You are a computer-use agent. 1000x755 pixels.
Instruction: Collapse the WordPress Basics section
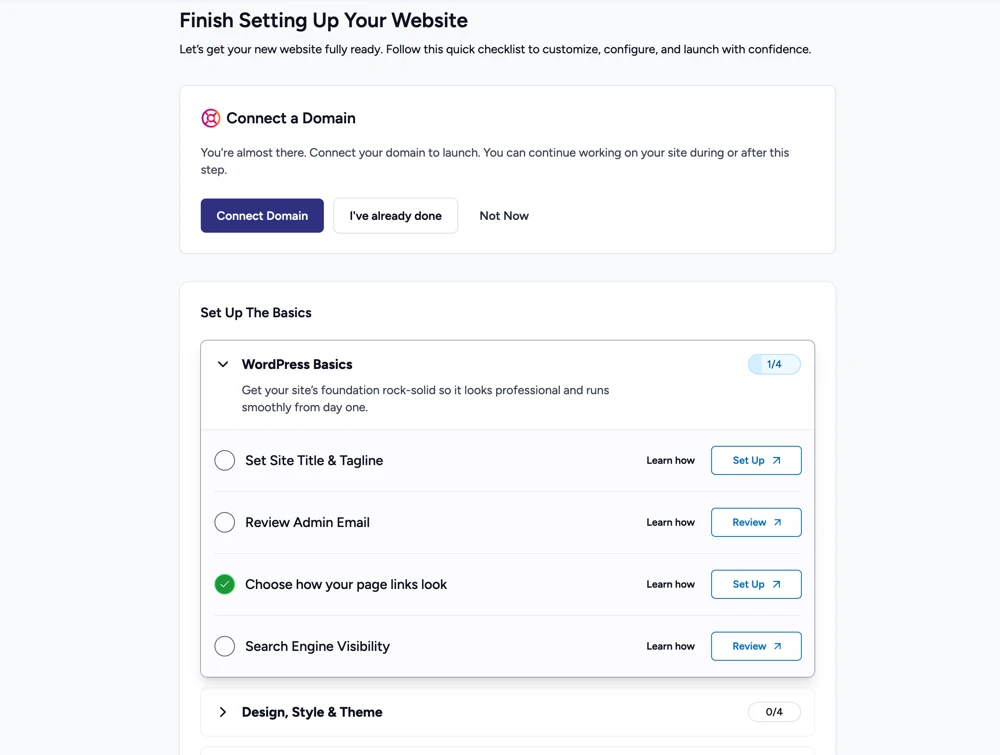(222, 364)
